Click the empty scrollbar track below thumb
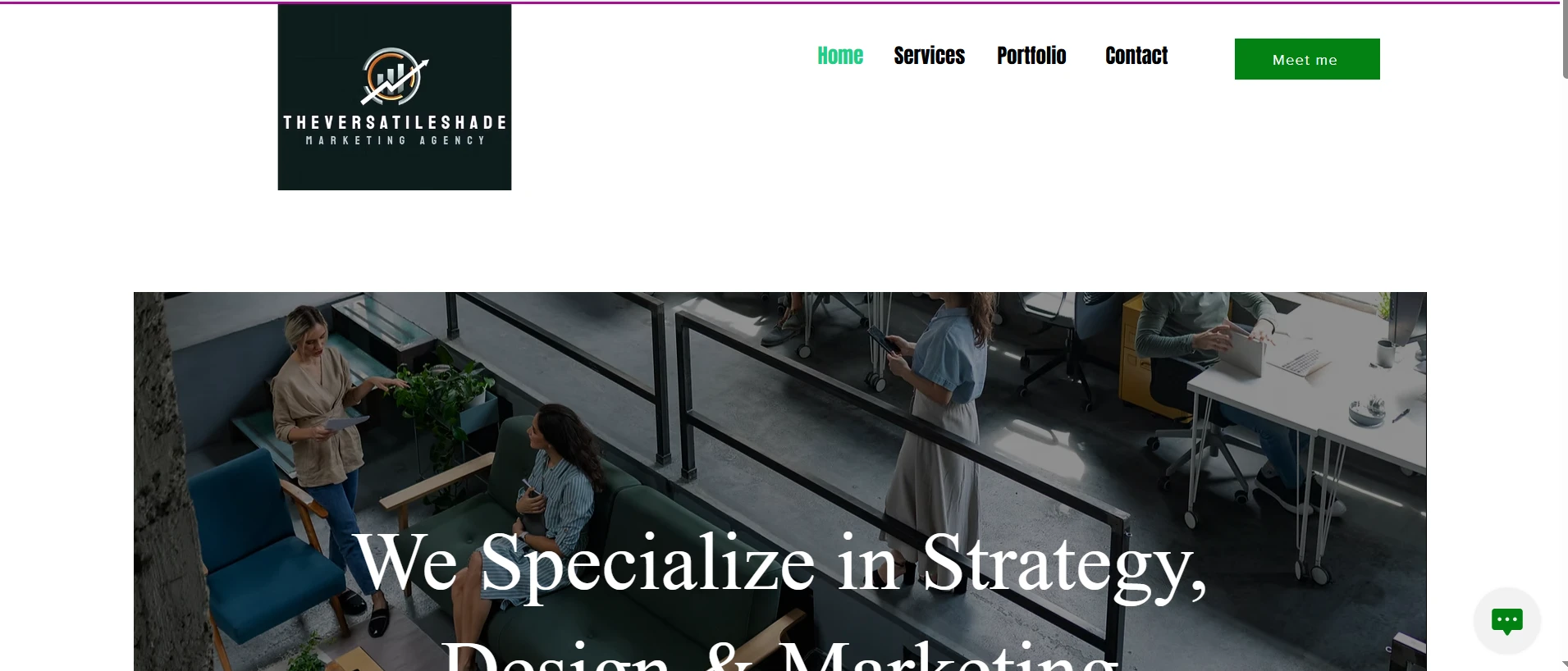The width and height of the screenshot is (1568, 671). pyautogui.click(x=1565, y=369)
